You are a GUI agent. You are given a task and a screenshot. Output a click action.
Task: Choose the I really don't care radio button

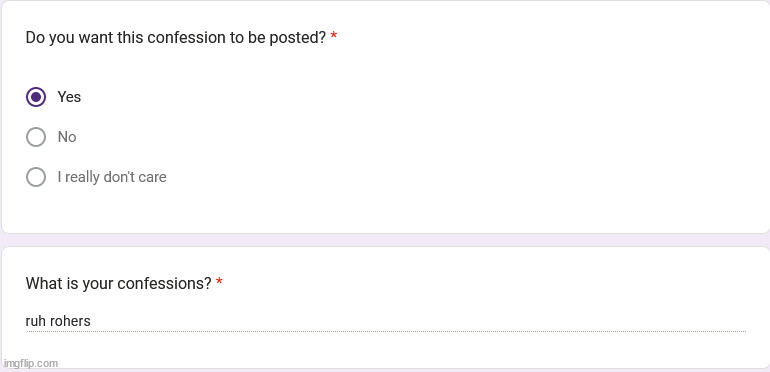(x=36, y=177)
